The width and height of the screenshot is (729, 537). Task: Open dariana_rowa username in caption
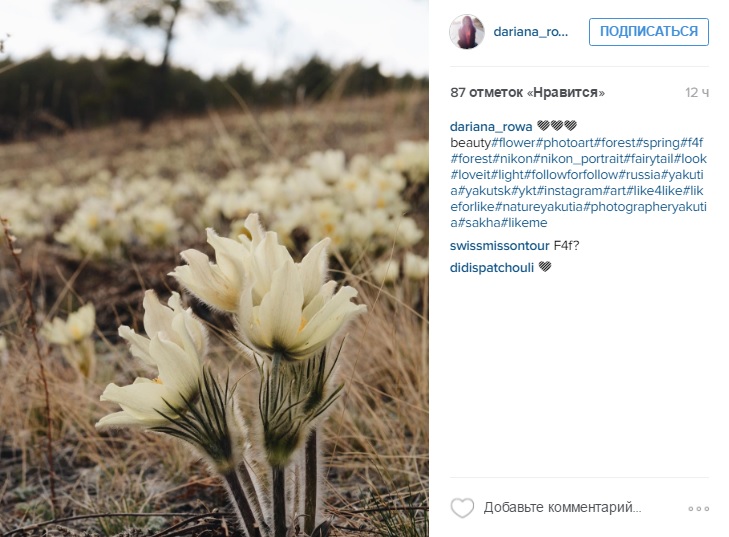[x=491, y=126]
